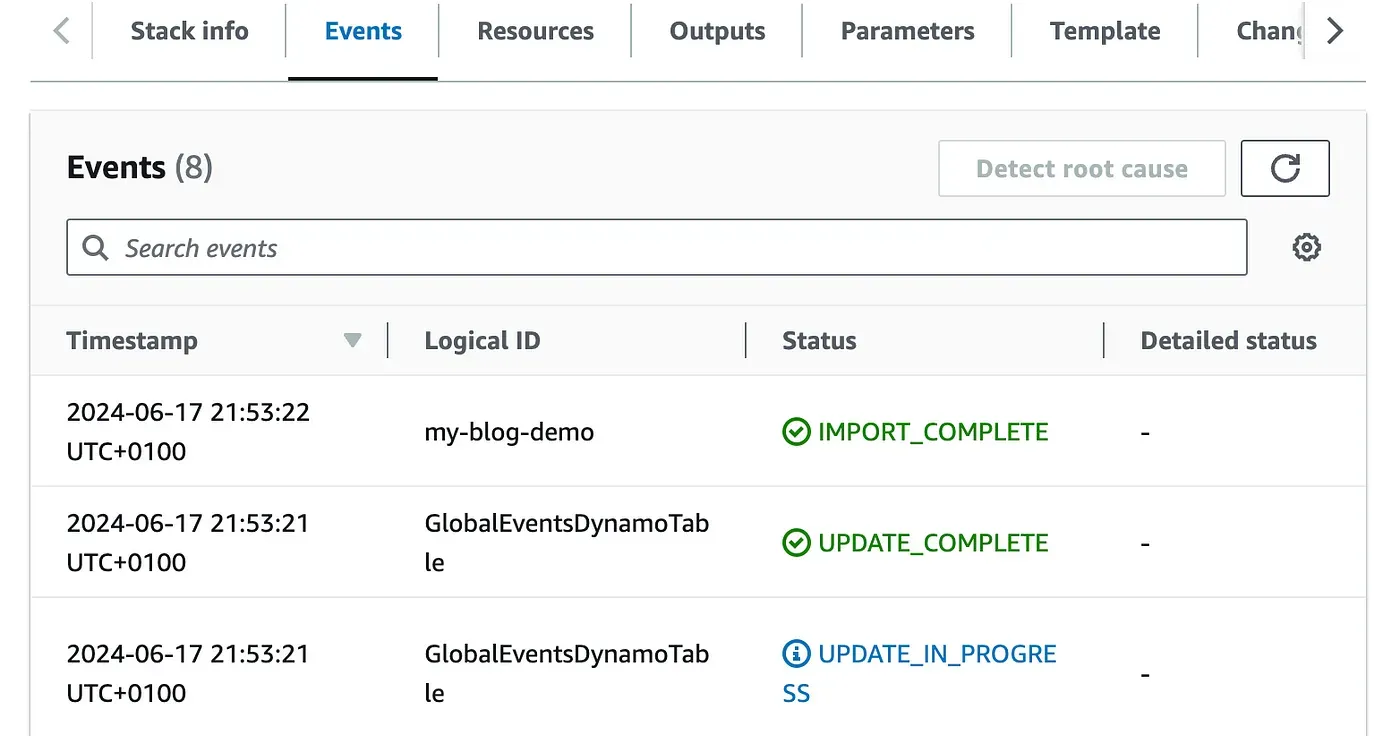Click the UPDATE_COMPLETE status text
The height and width of the screenshot is (736, 1400).
pos(933,543)
